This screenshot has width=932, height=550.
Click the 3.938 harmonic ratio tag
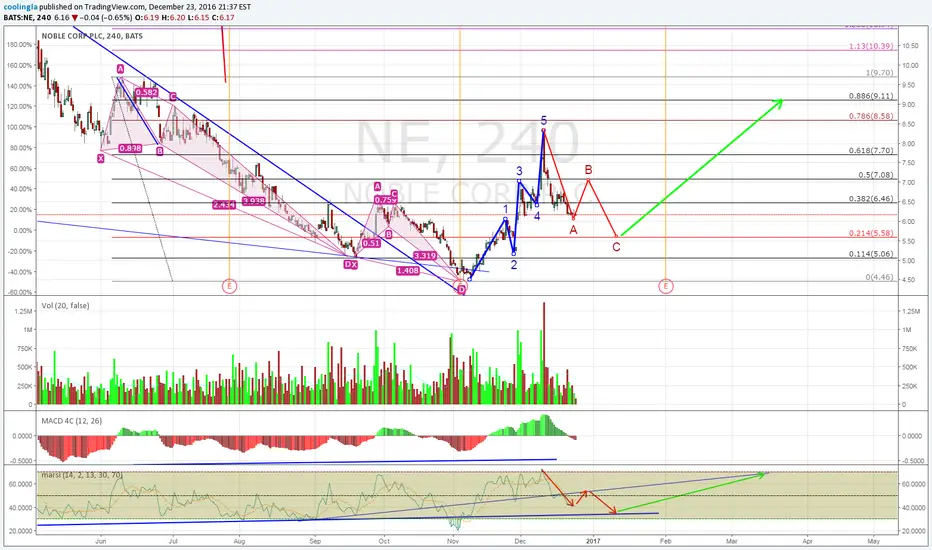click(x=254, y=202)
